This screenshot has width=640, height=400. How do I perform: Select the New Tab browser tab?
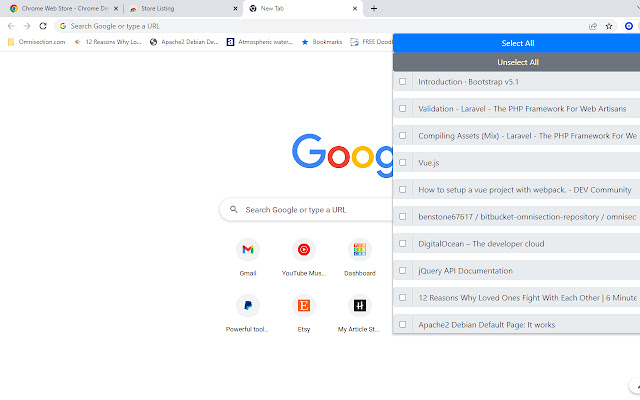pyautogui.click(x=302, y=8)
